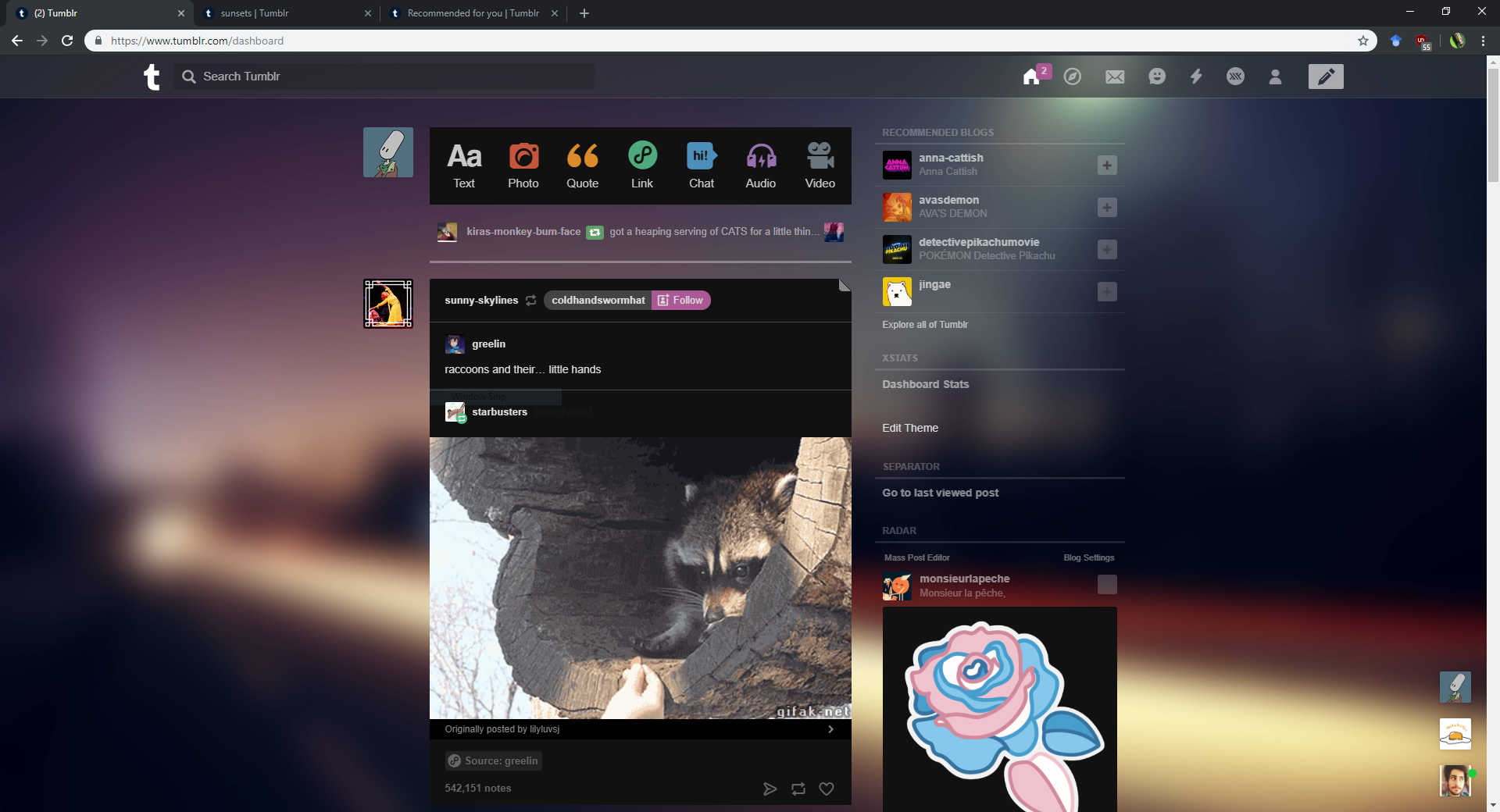Viewport: 1500px width, 812px height.
Task: Create a new Video post
Action: [x=820, y=166]
